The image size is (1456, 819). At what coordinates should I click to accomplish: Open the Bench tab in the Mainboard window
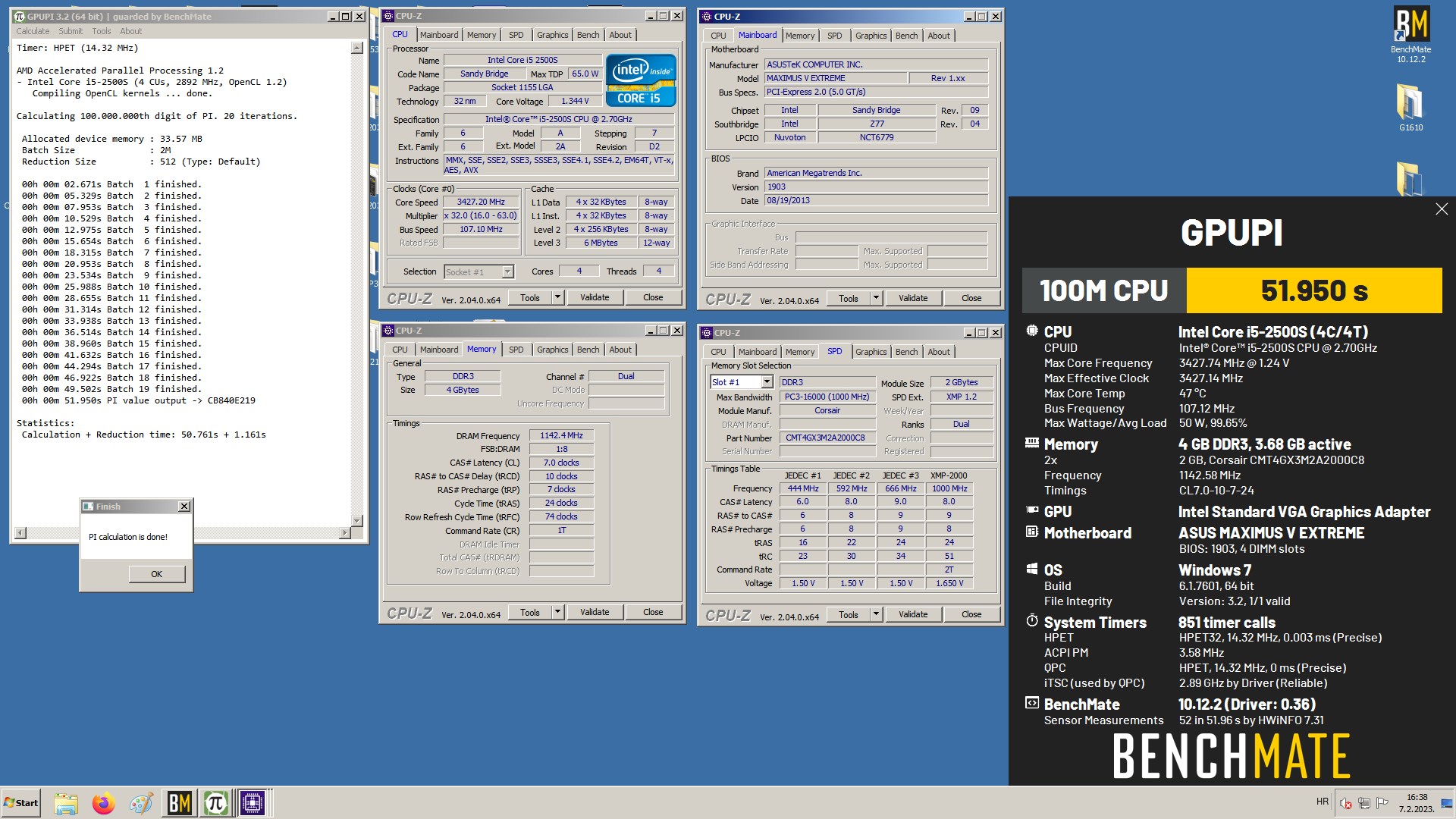(906, 36)
